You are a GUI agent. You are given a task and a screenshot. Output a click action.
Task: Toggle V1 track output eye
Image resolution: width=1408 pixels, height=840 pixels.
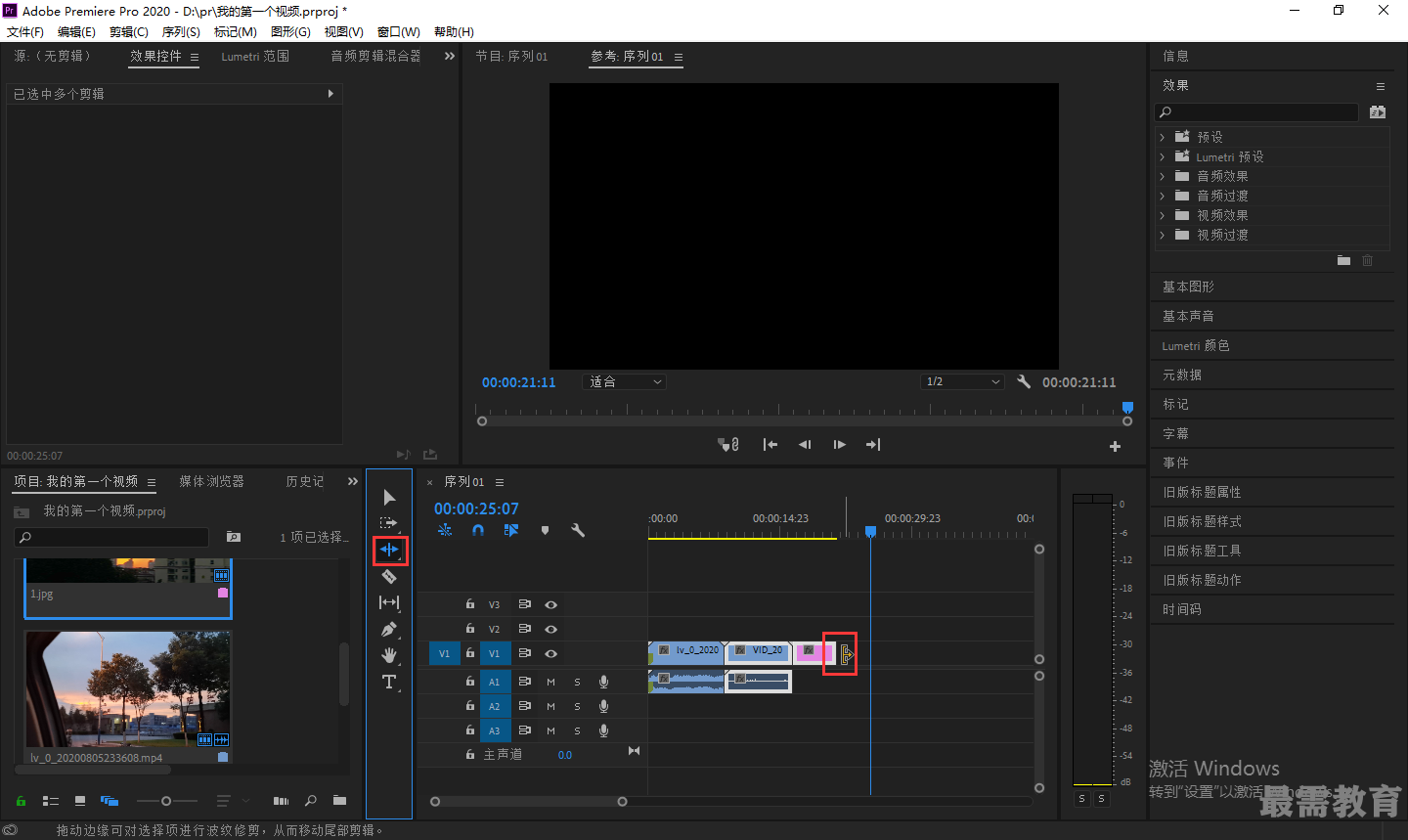tap(550, 653)
